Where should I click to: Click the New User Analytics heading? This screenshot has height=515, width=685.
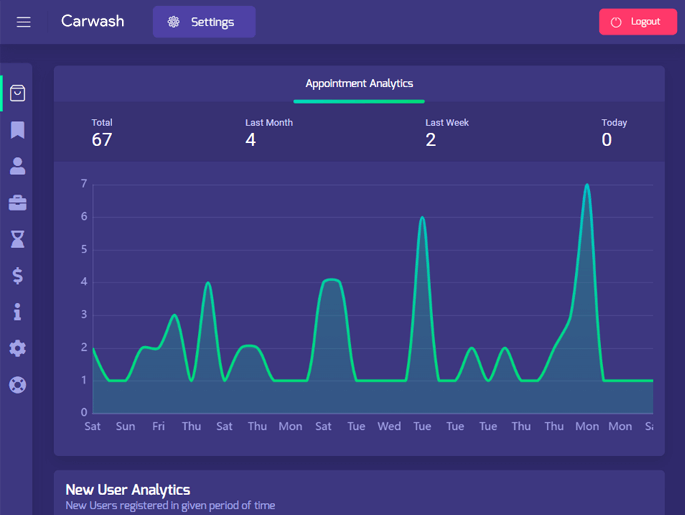128,490
